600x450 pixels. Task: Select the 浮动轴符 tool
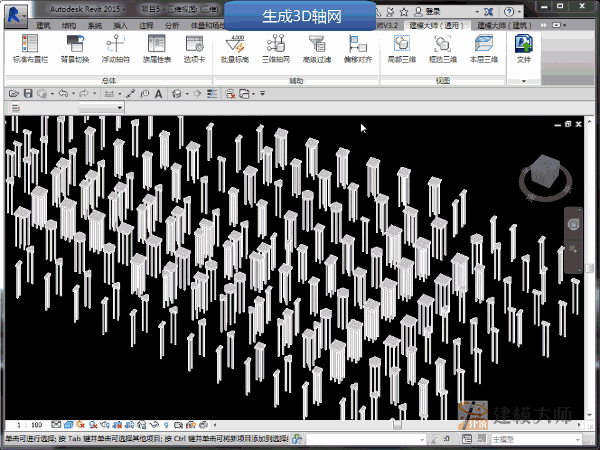tap(116, 49)
